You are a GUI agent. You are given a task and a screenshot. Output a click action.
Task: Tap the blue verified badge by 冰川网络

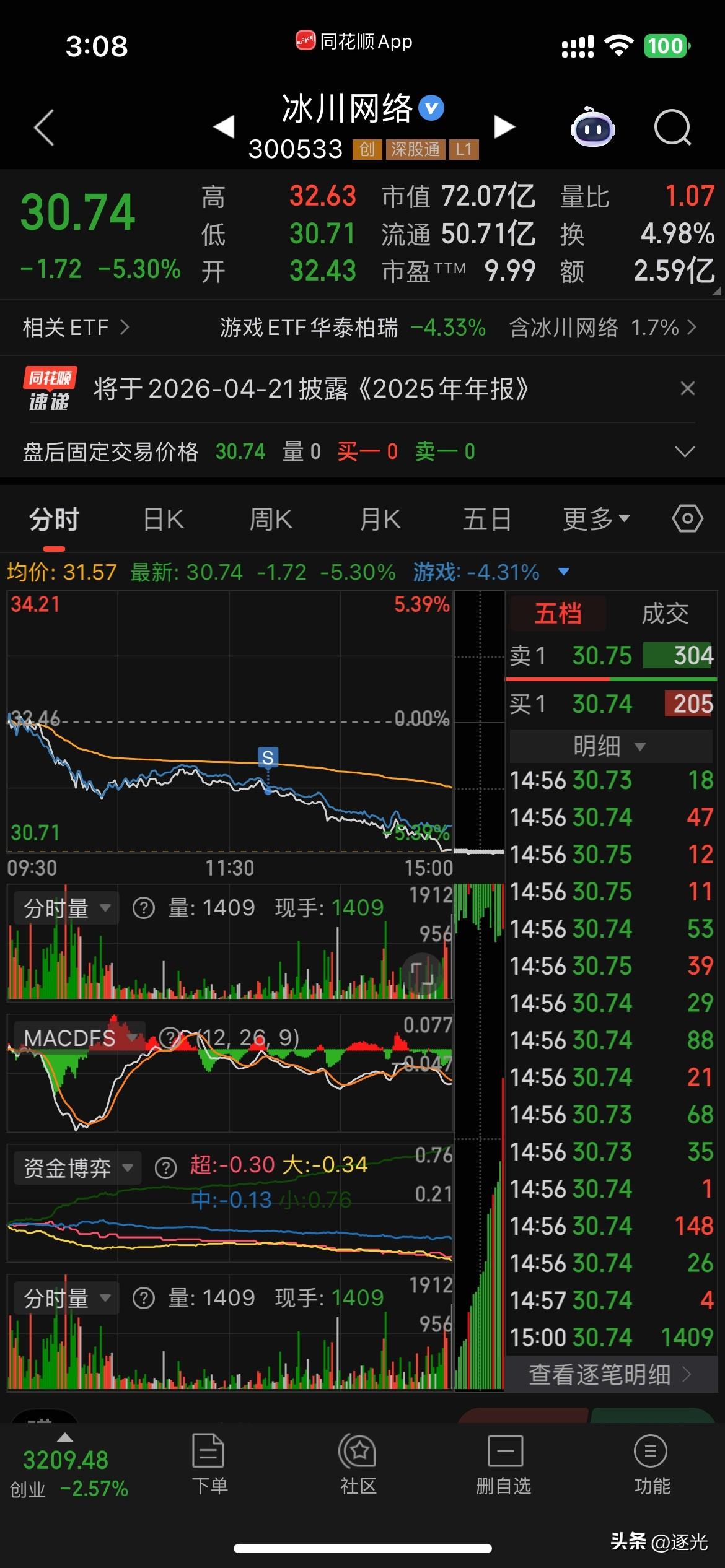pyautogui.click(x=431, y=108)
